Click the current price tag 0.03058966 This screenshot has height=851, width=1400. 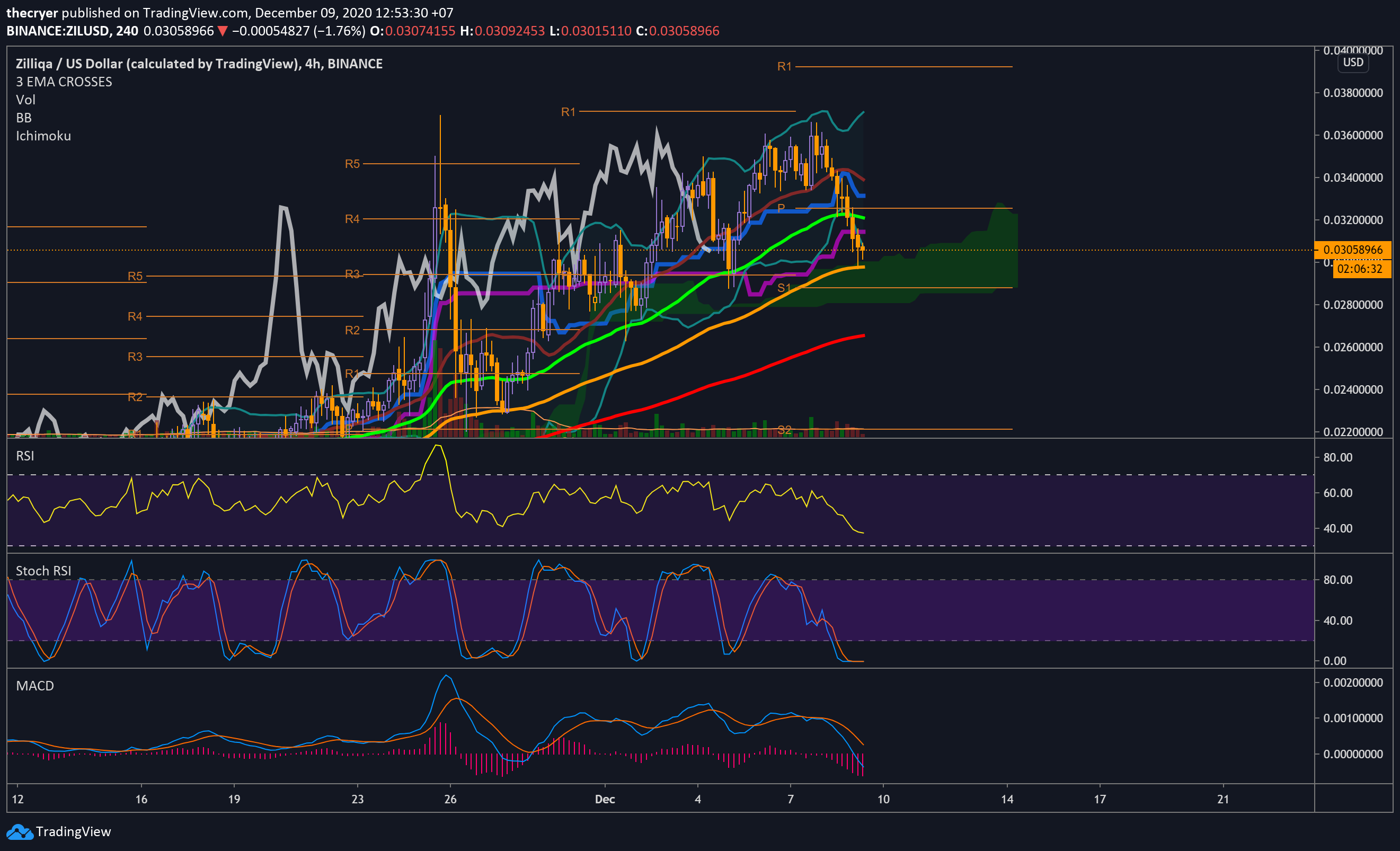(x=1352, y=250)
